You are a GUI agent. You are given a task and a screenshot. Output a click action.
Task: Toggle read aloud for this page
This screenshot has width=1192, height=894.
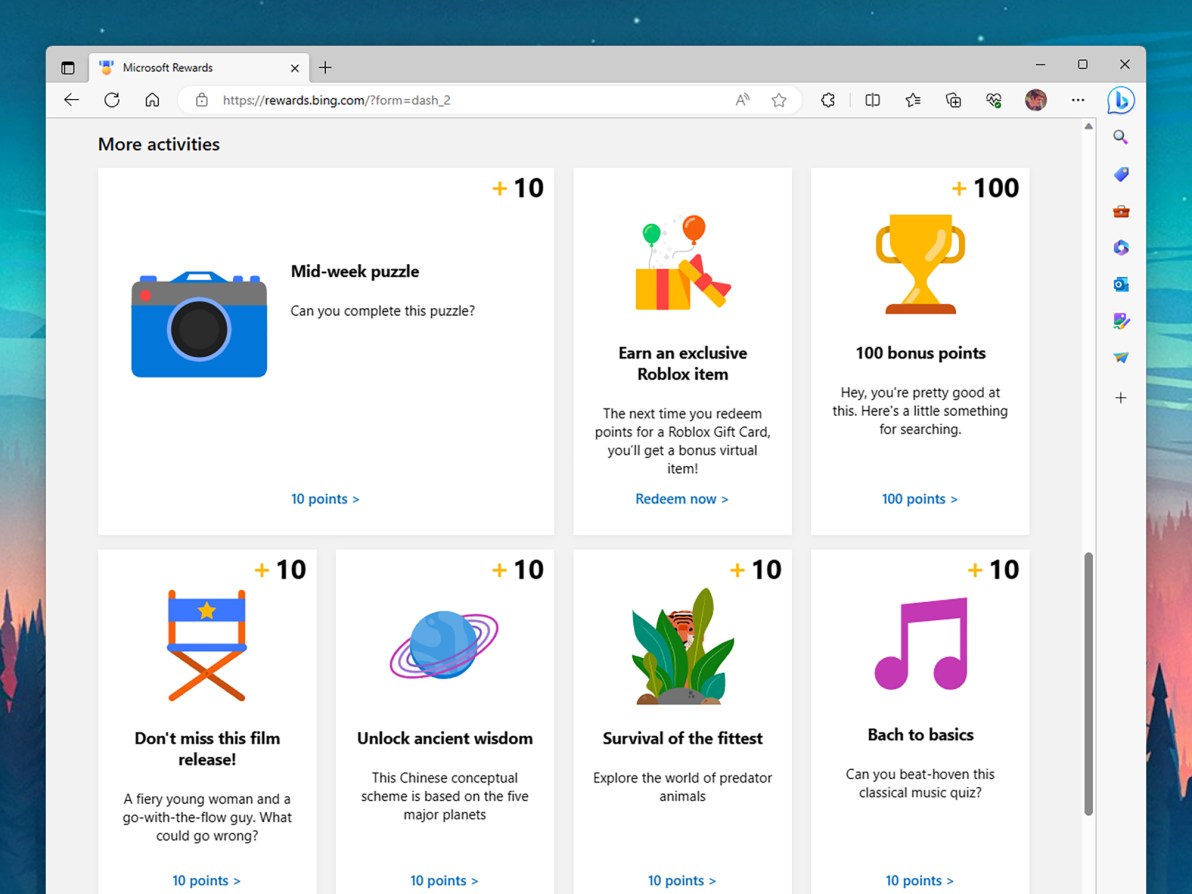742,100
